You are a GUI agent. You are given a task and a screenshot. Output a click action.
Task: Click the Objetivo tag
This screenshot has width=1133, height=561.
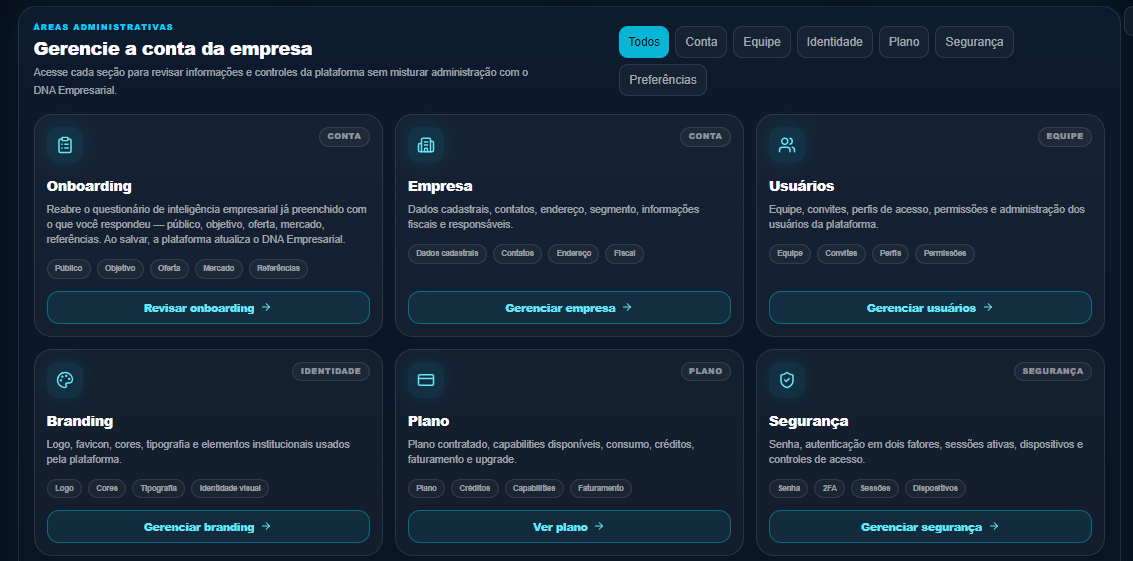tap(121, 269)
